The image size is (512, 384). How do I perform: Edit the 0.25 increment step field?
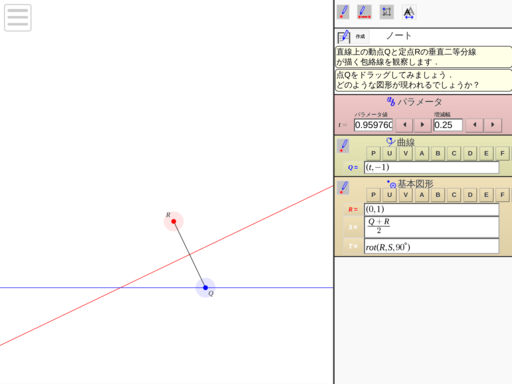[448, 125]
